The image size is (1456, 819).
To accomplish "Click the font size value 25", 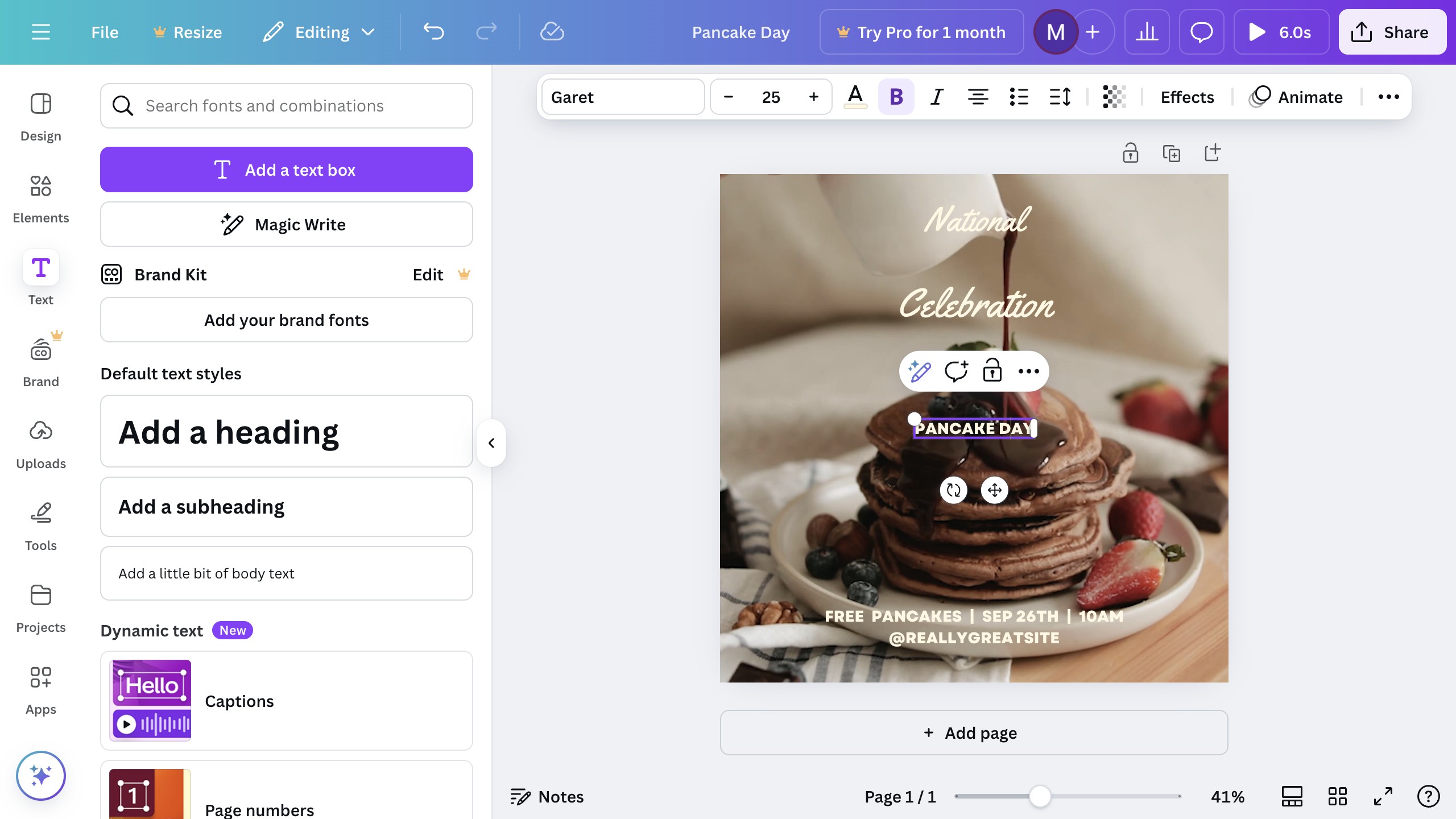I will click(x=771, y=97).
